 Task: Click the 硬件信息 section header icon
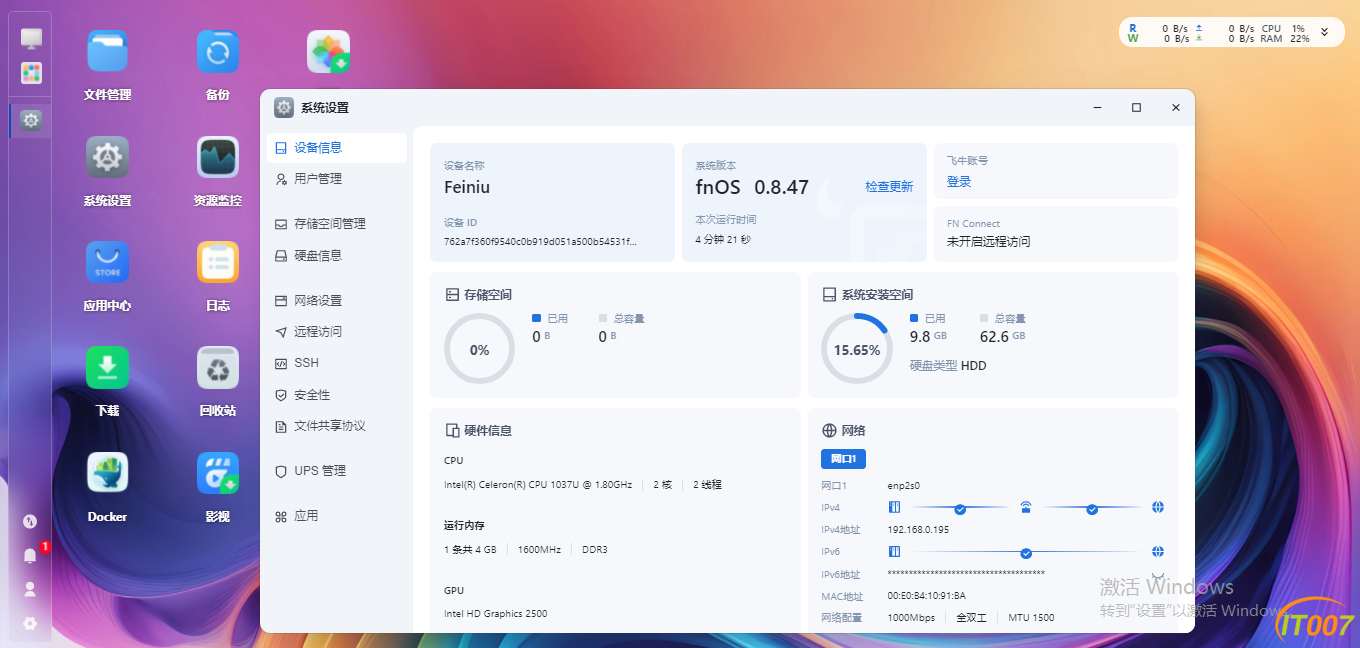pyautogui.click(x=452, y=431)
